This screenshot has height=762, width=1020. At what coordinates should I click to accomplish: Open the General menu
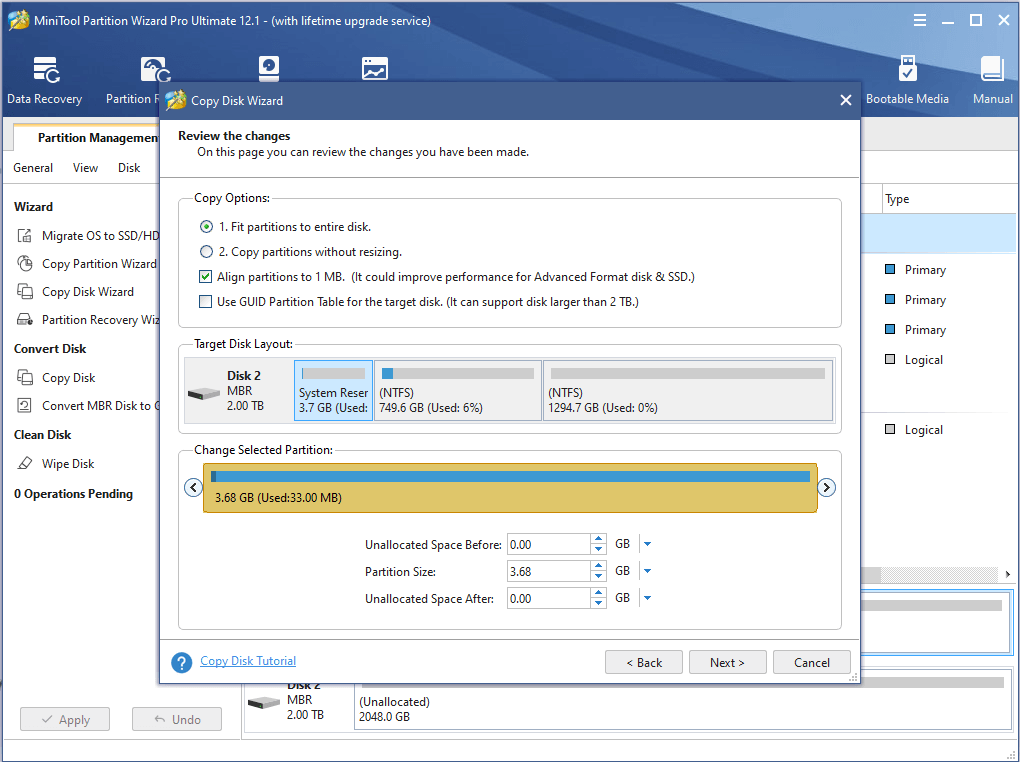[x=33, y=168]
